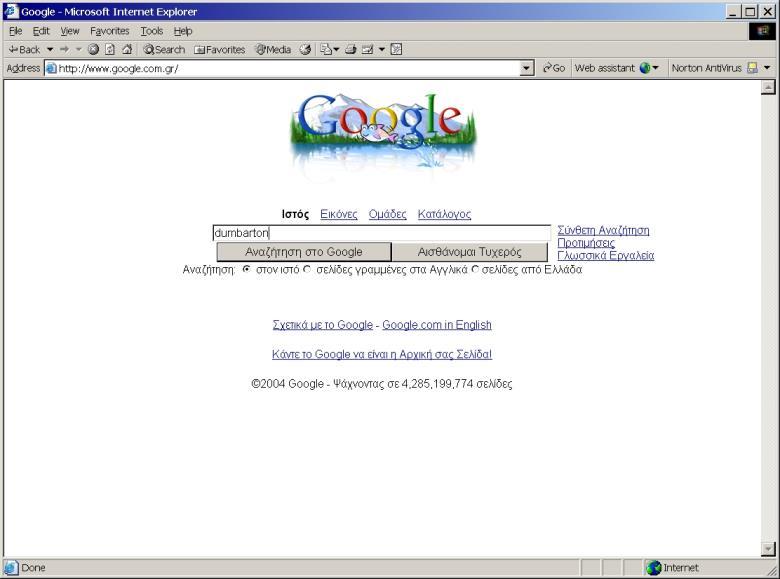Open the Edit dropdown arrow in toolbar
The image size is (780, 579).
coord(382,50)
